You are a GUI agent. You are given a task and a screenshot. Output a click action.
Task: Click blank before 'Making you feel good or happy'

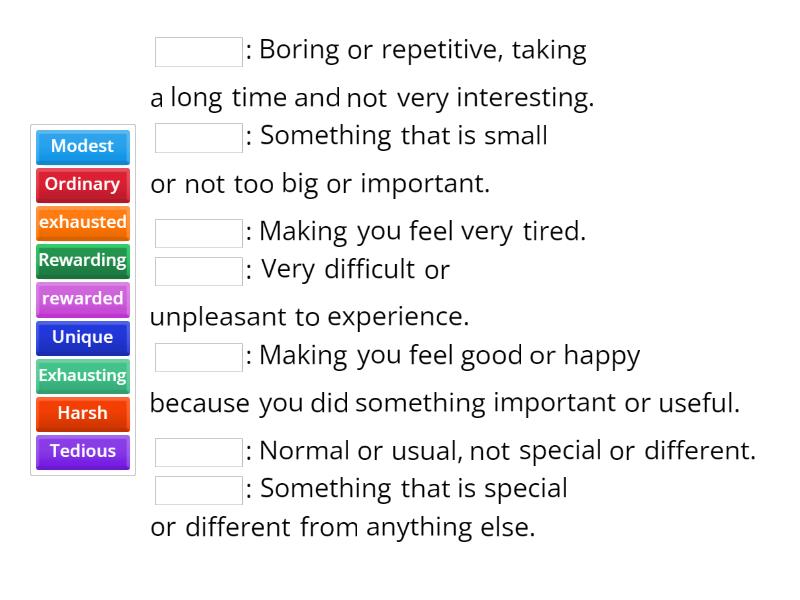click(198, 357)
